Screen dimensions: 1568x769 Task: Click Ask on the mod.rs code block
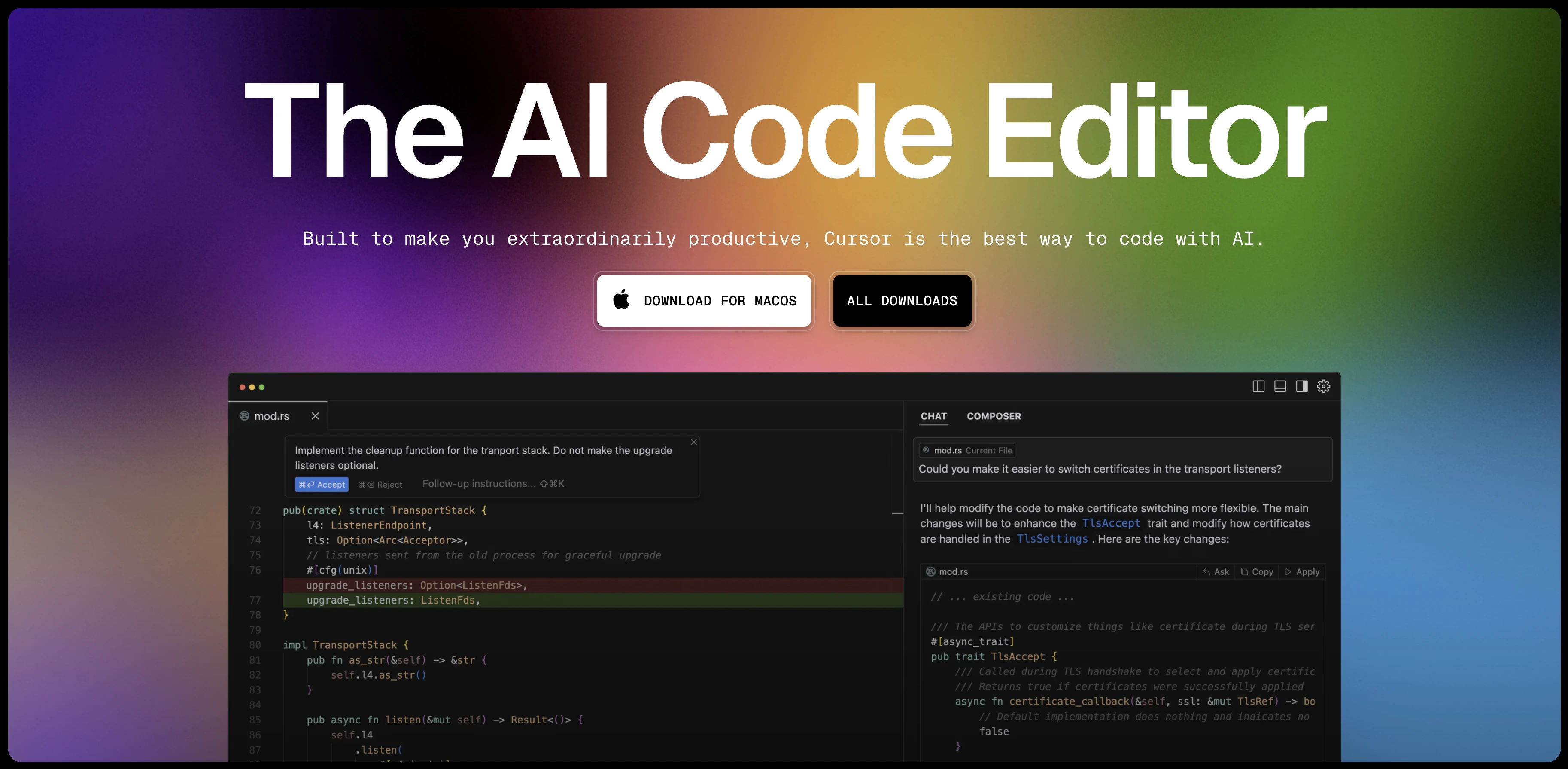(x=1216, y=572)
